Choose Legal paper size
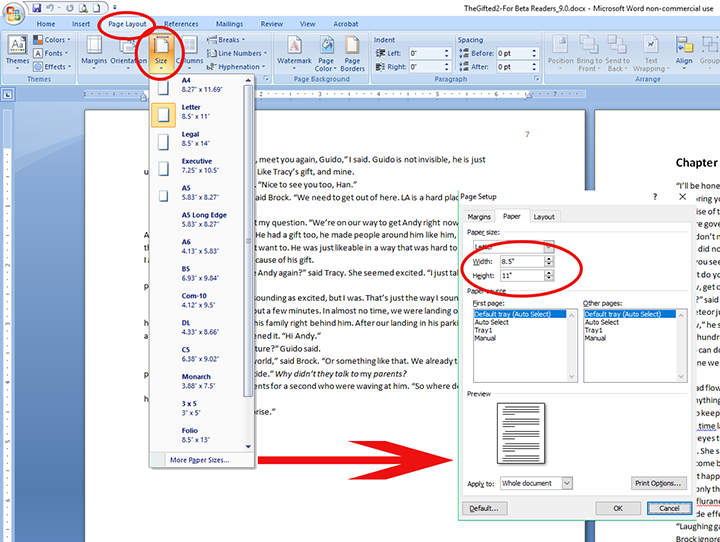Image resolution: width=720 pixels, height=542 pixels. click(198, 139)
